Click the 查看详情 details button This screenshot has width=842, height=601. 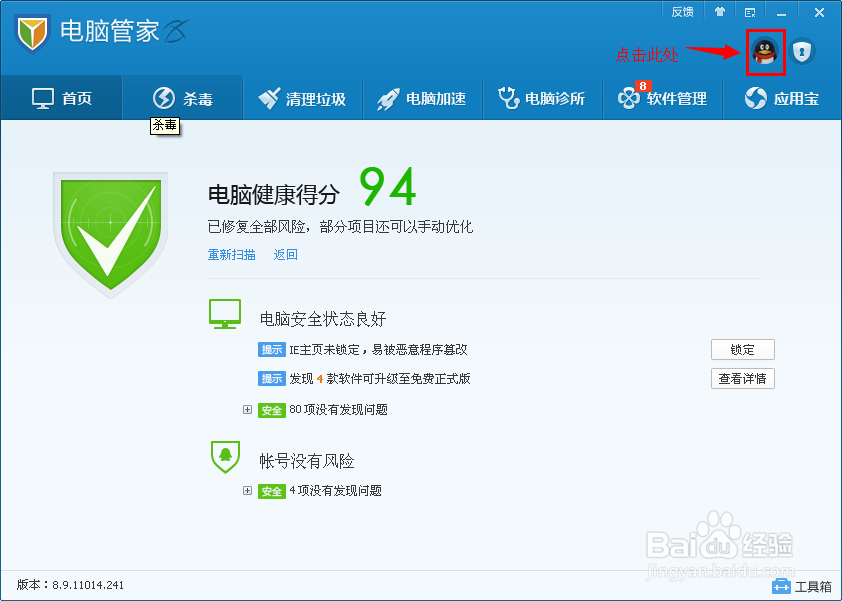point(743,379)
